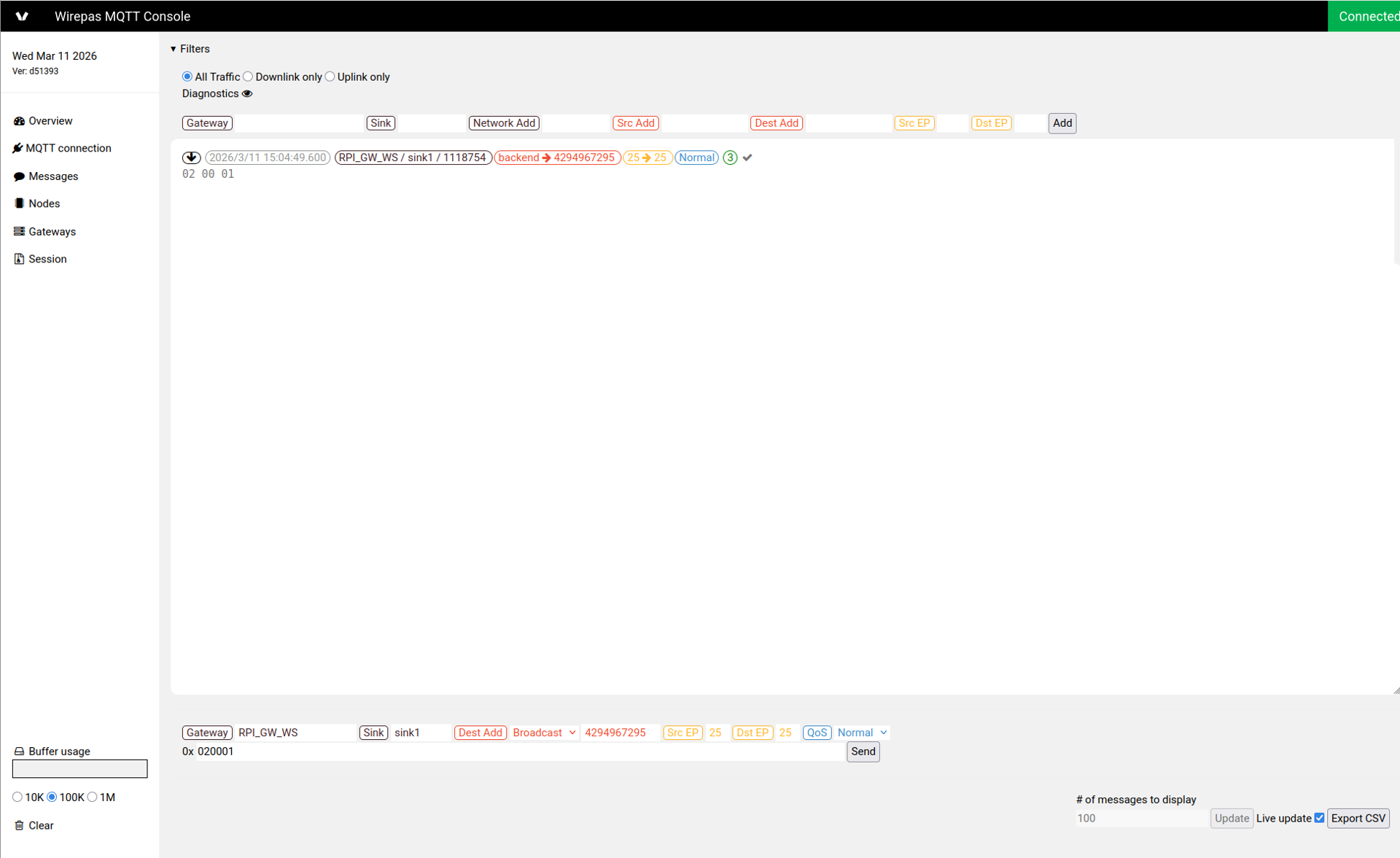Image resolution: width=1400 pixels, height=858 pixels.
Task: Set buffer size to 1M
Action: click(93, 797)
